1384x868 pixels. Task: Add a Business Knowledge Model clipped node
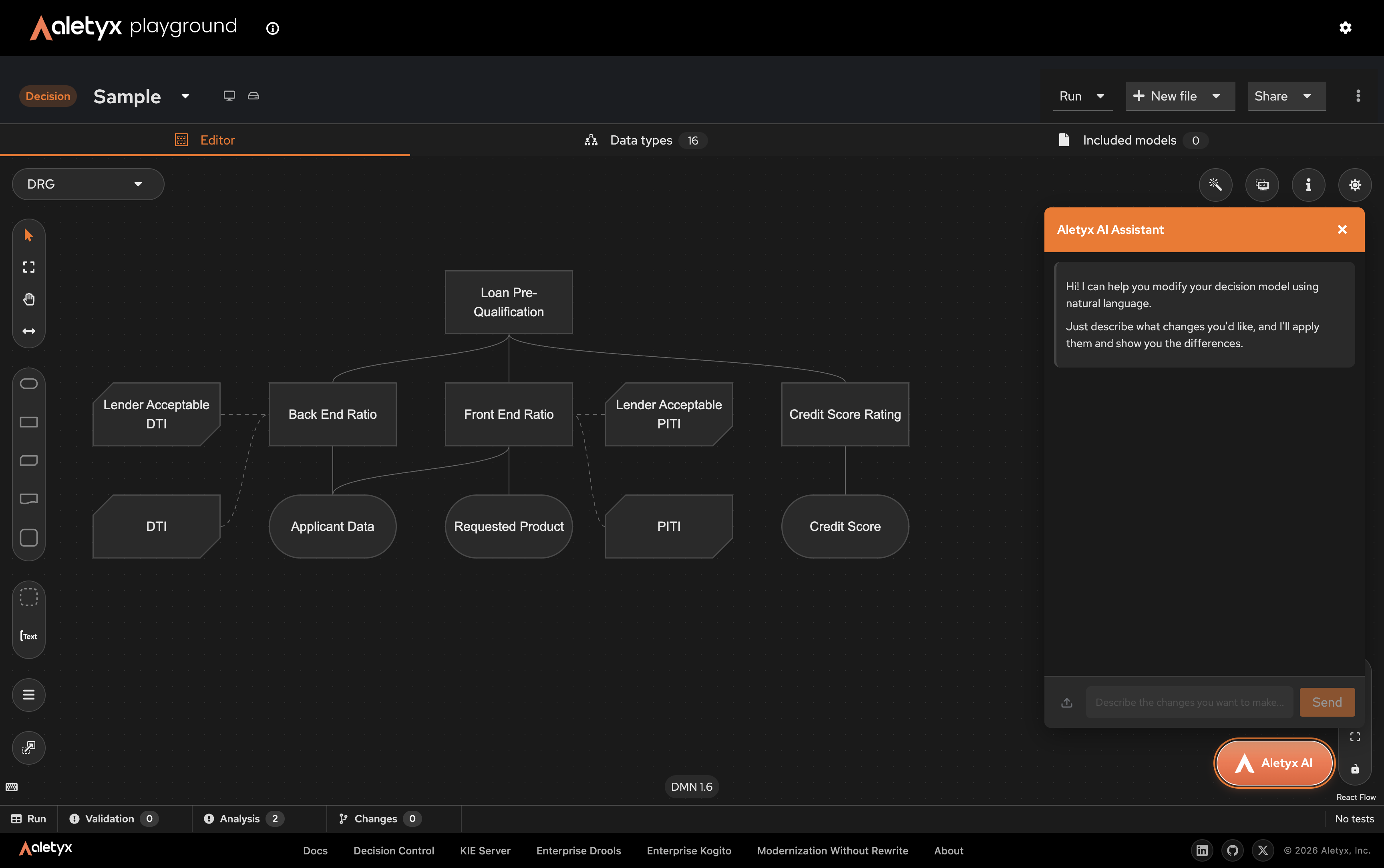click(29, 460)
